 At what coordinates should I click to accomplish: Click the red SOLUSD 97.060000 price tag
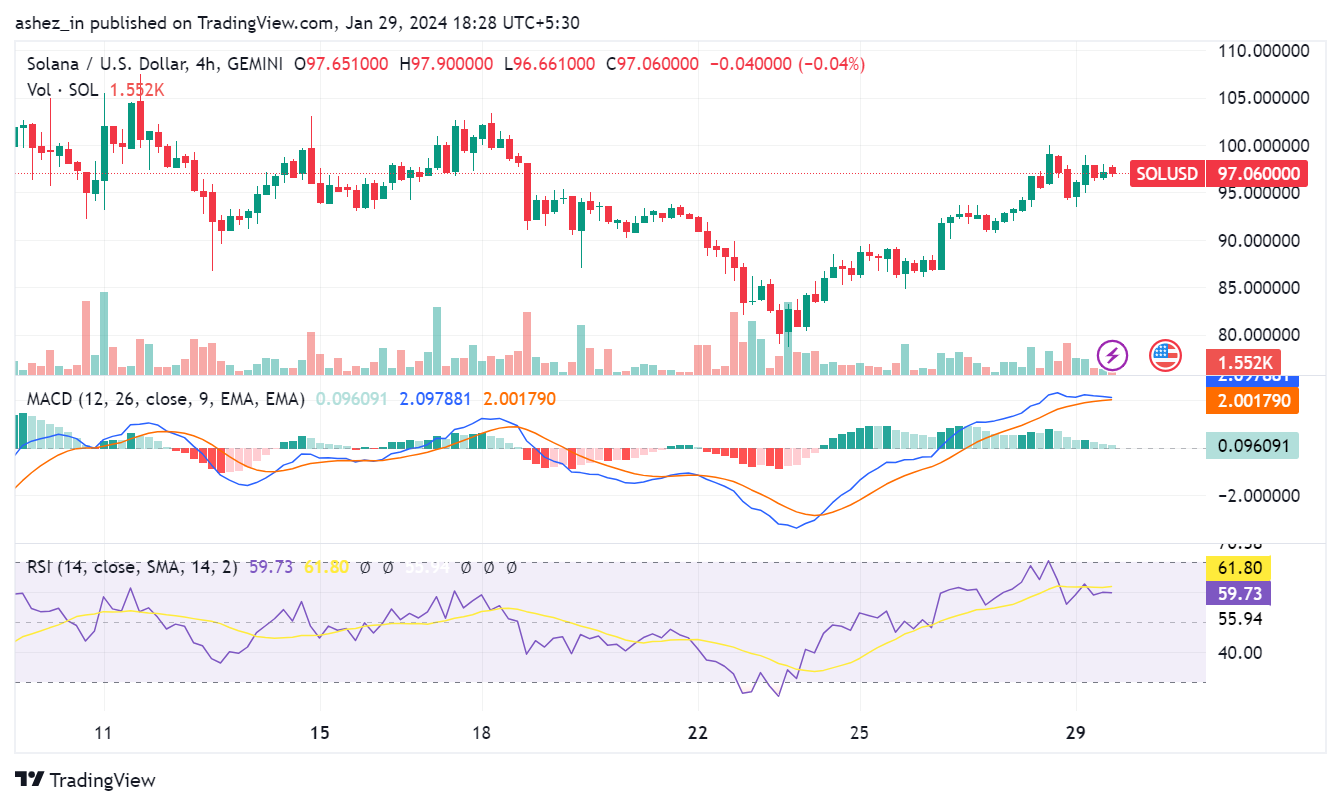point(1217,174)
